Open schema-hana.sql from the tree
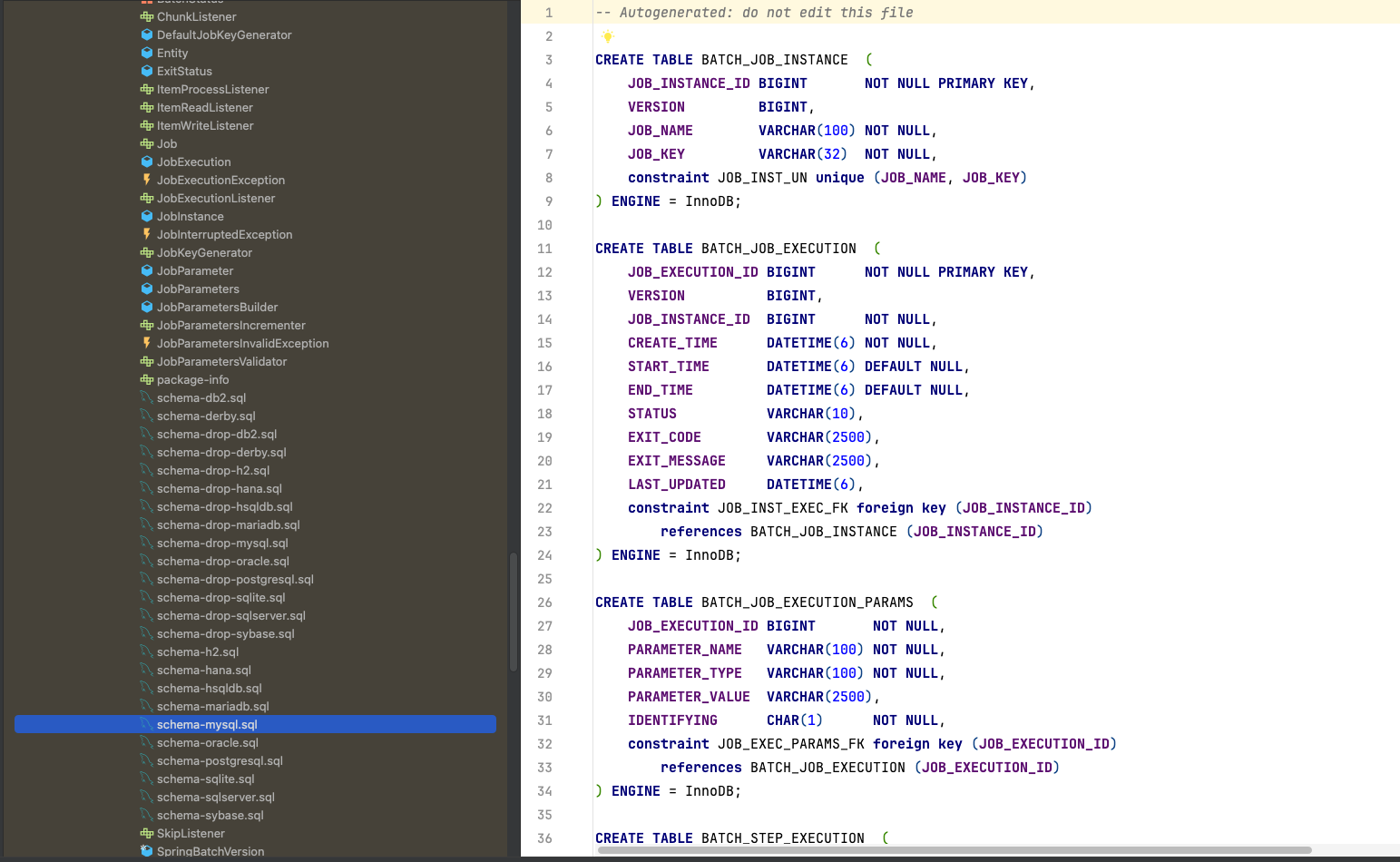The width and height of the screenshot is (1400, 862). pos(204,670)
